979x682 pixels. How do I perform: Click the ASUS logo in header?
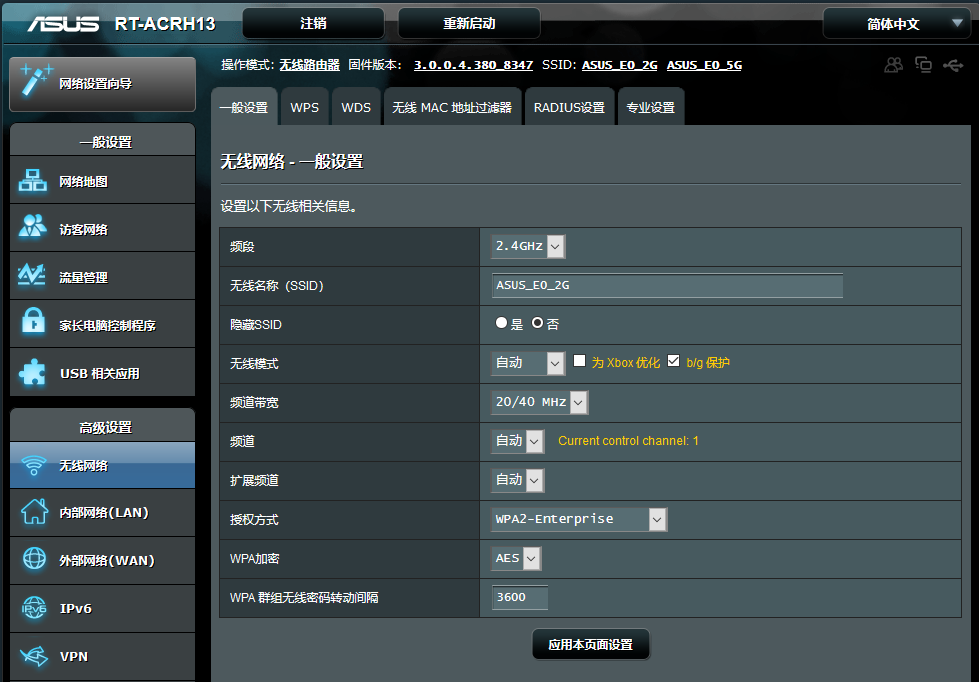(63, 24)
